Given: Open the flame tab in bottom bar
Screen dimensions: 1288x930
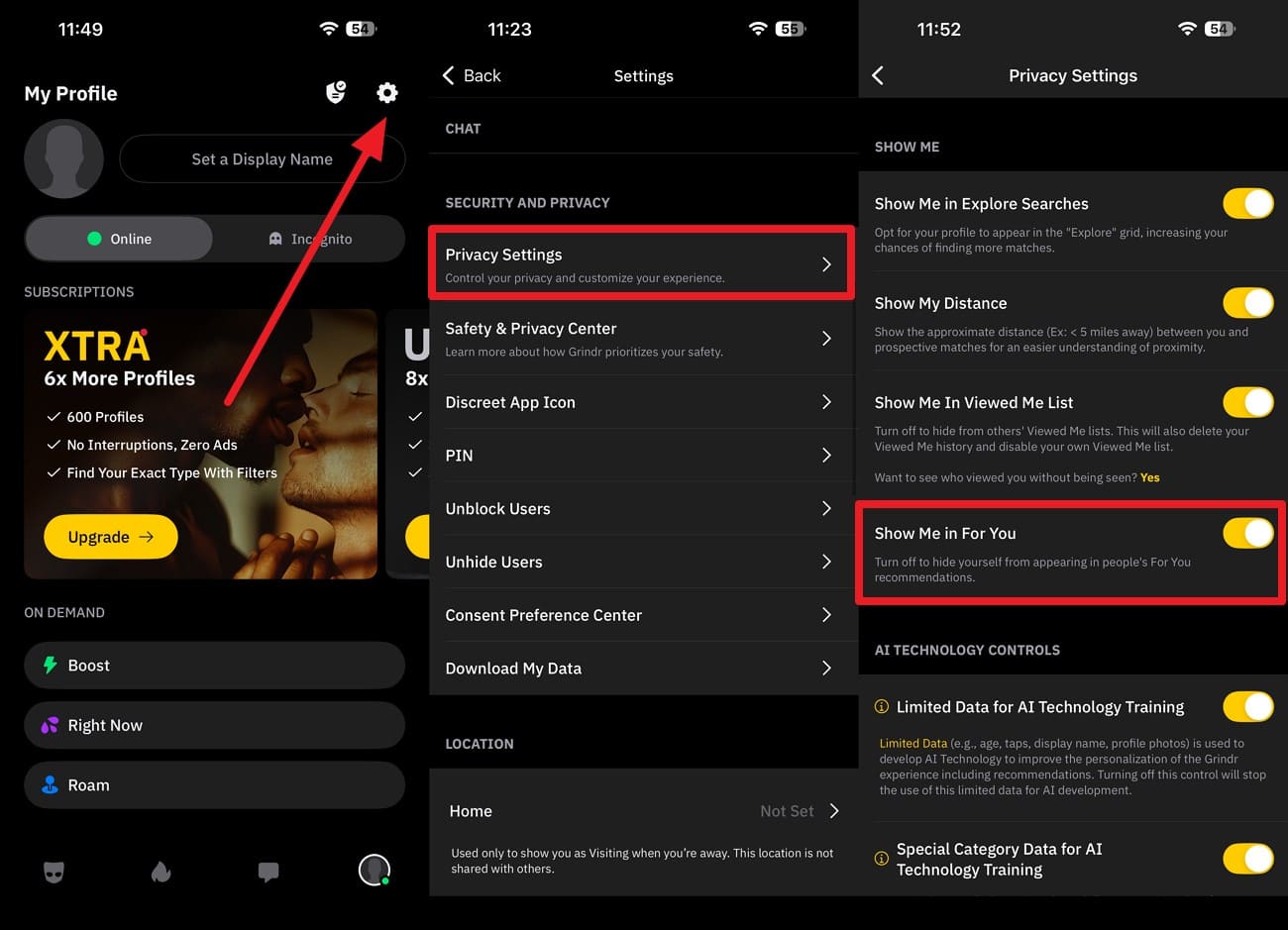Looking at the screenshot, I should pos(161,872).
